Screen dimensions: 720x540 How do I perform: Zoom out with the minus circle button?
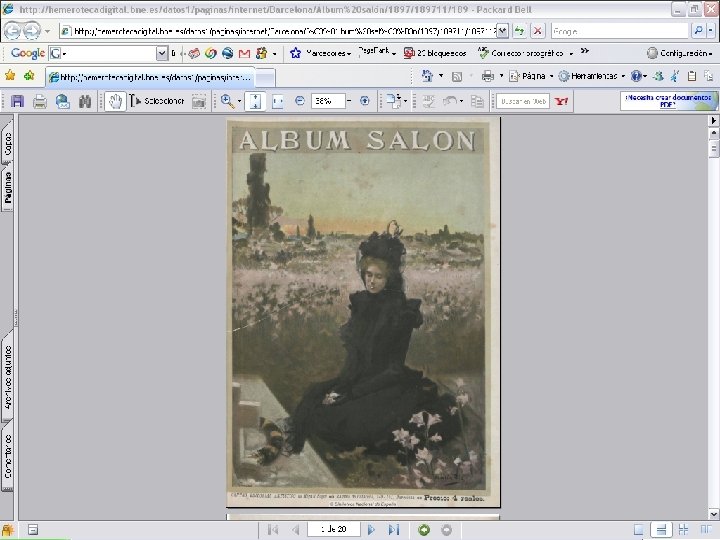point(300,101)
